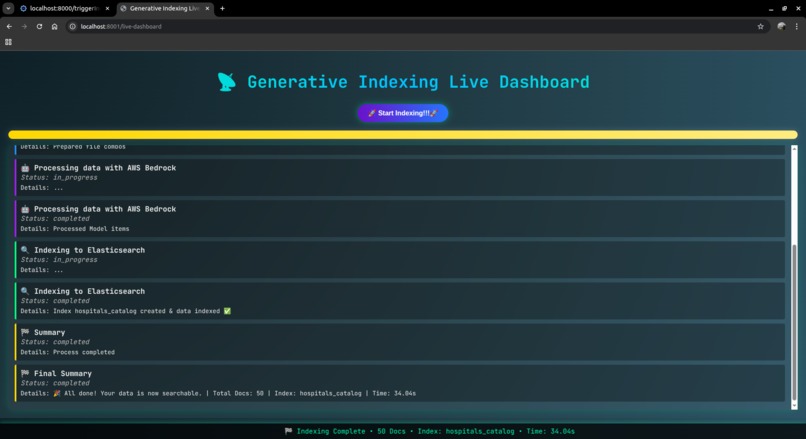This screenshot has height=439, width=806.
Task: Bookmark this page with the star icon
Action: [760, 26]
